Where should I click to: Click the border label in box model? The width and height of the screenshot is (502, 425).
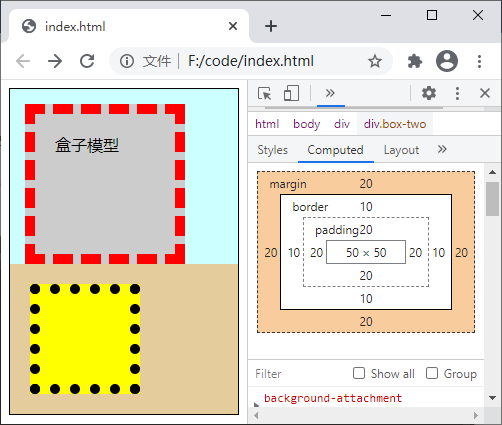(x=310, y=207)
